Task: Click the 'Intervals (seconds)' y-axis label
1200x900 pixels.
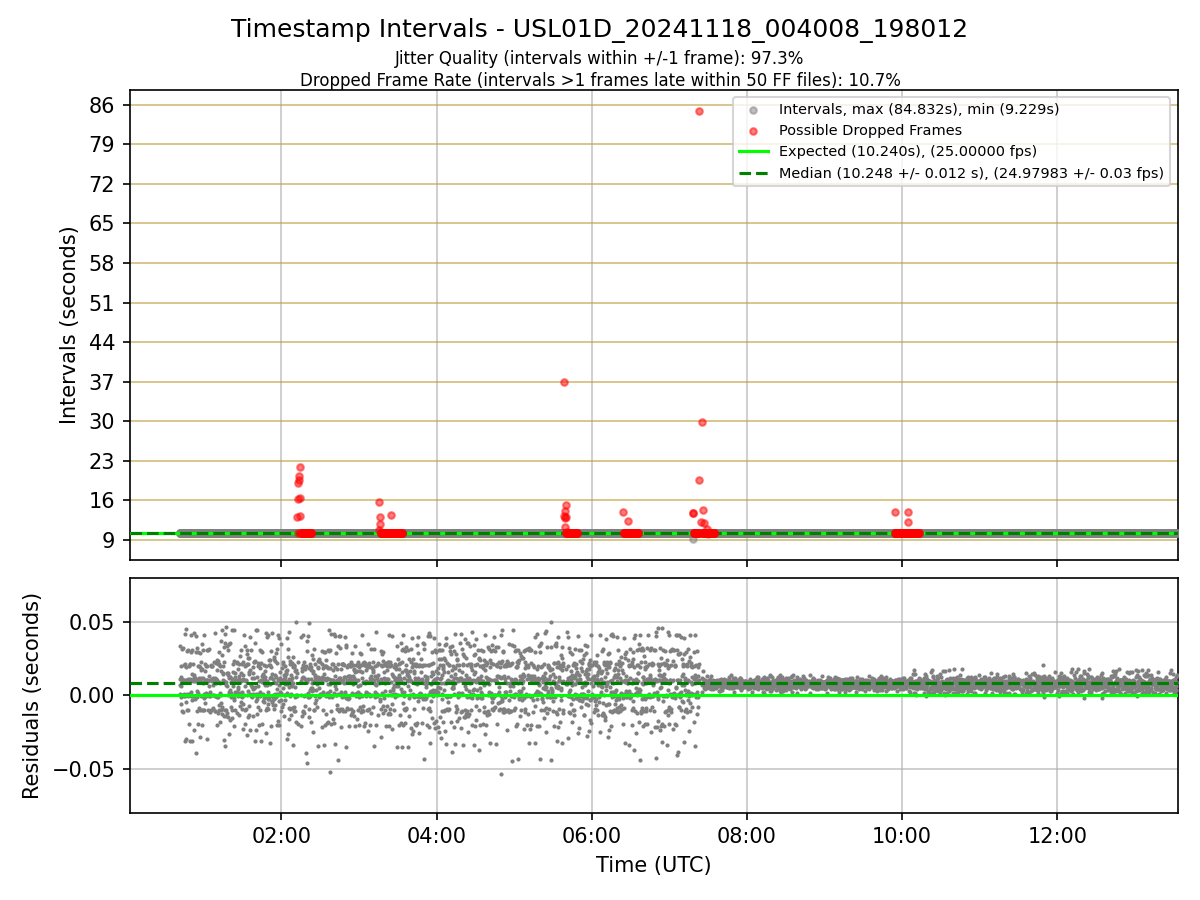Action: click(x=68, y=325)
